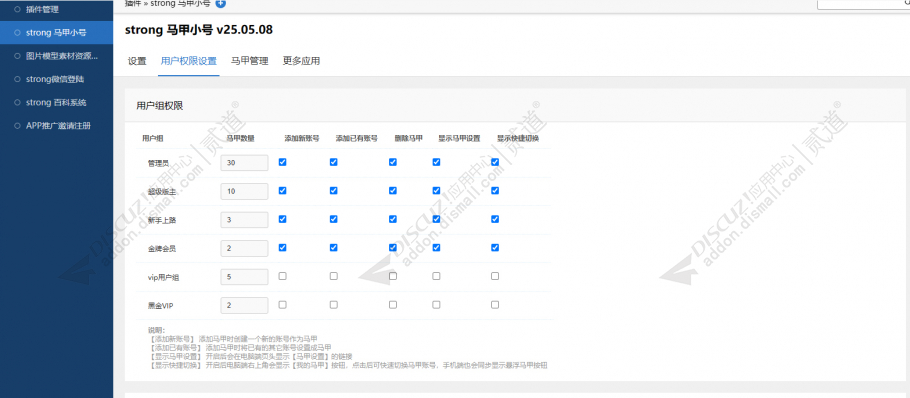Uncheck 显示马甲设置 for 管理员
This screenshot has height=398, width=910.
(436, 162)
